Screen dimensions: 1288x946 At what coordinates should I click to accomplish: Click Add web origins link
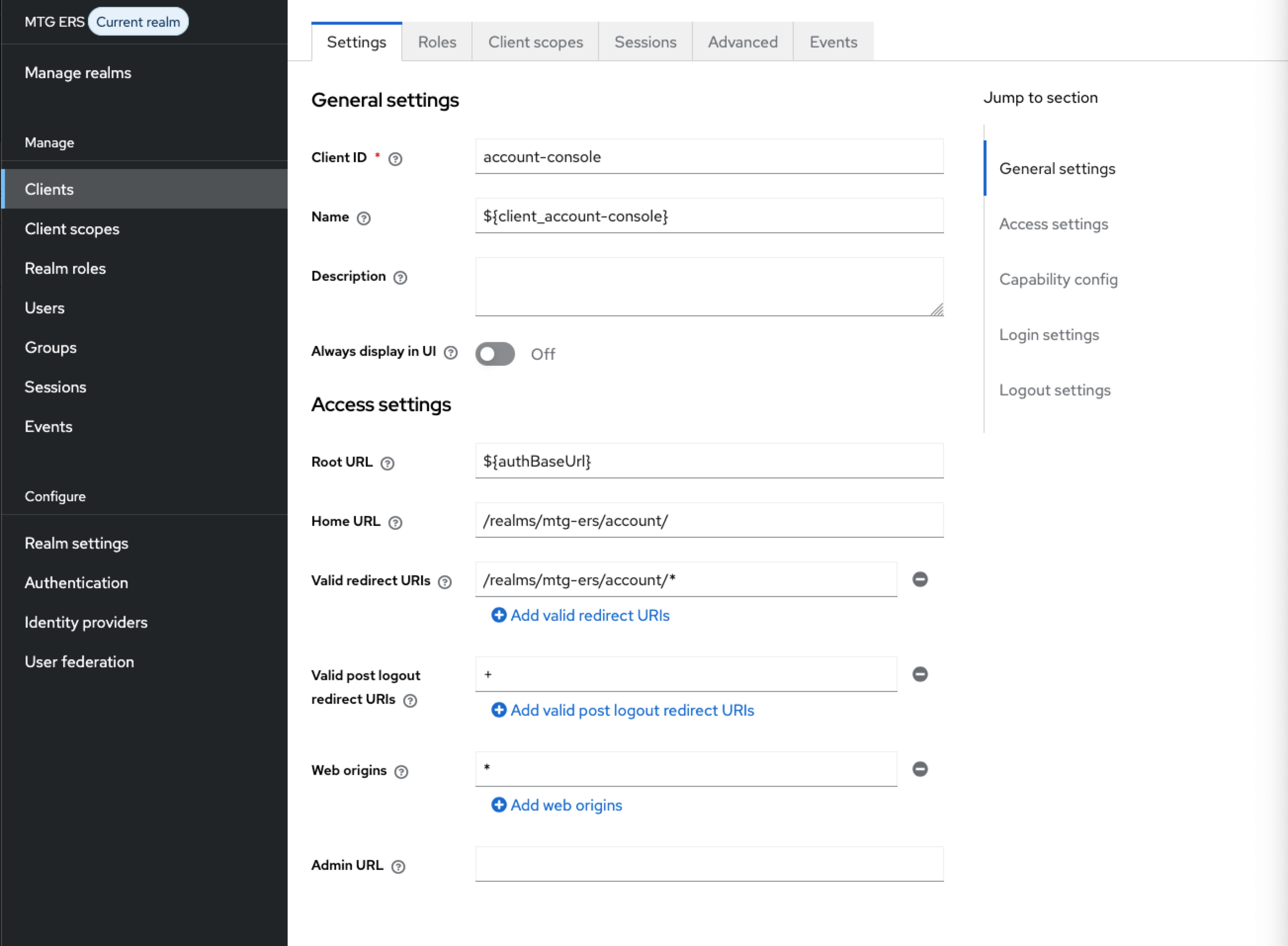pyautogui.click(x=565, y=805)
